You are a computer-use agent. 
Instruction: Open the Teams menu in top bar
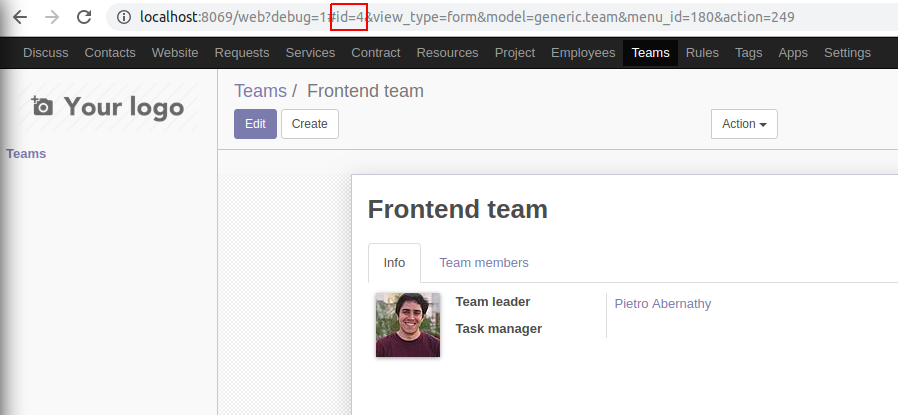tap(650, 53)
